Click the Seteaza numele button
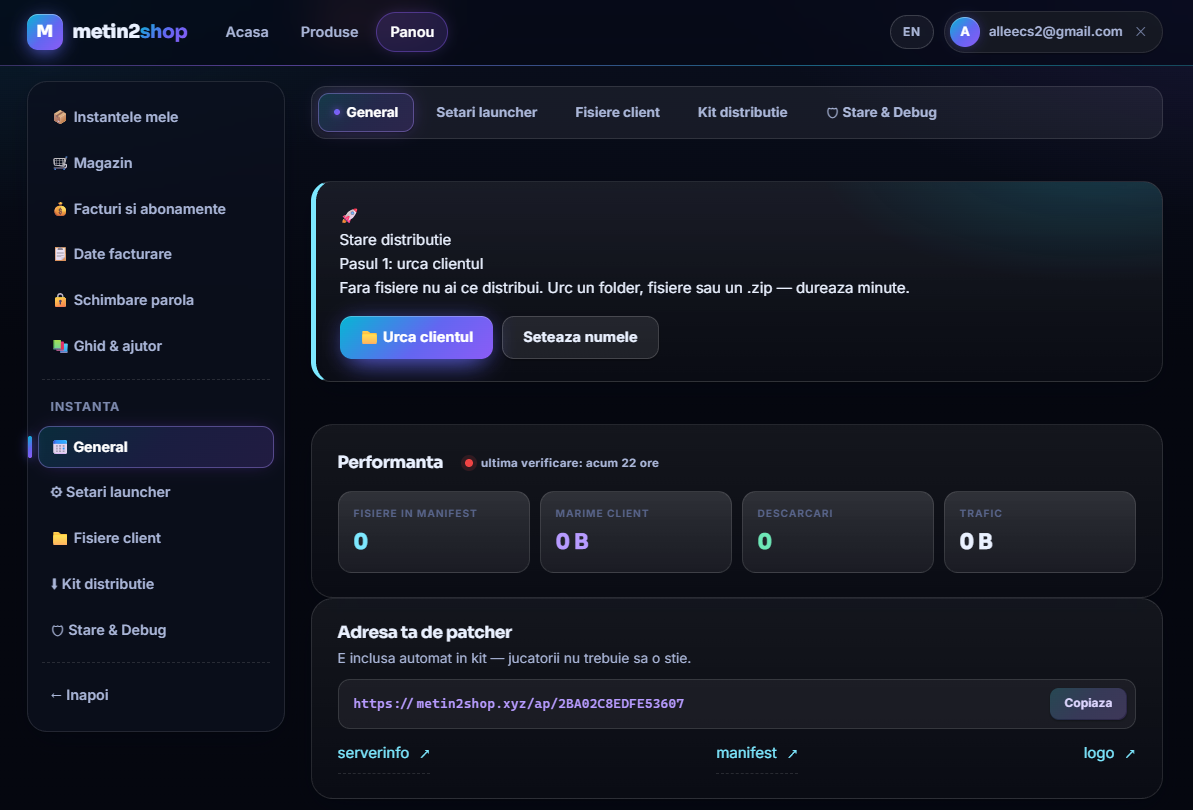1193x810 pixels. (x=580, y=338)
